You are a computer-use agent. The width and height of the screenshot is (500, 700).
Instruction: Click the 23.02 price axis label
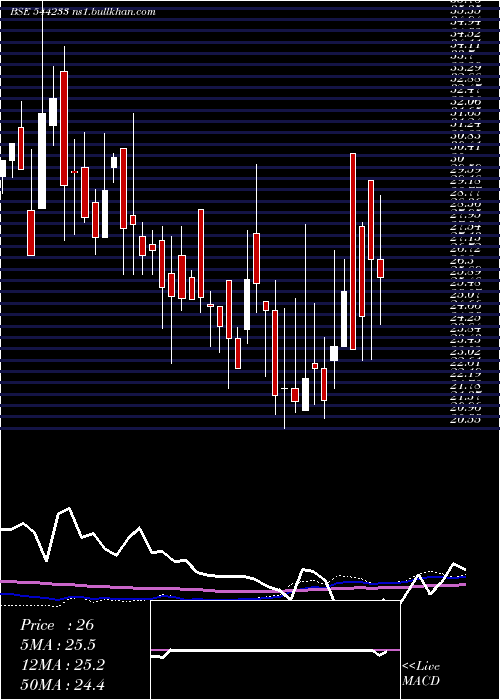pos(465,352)
